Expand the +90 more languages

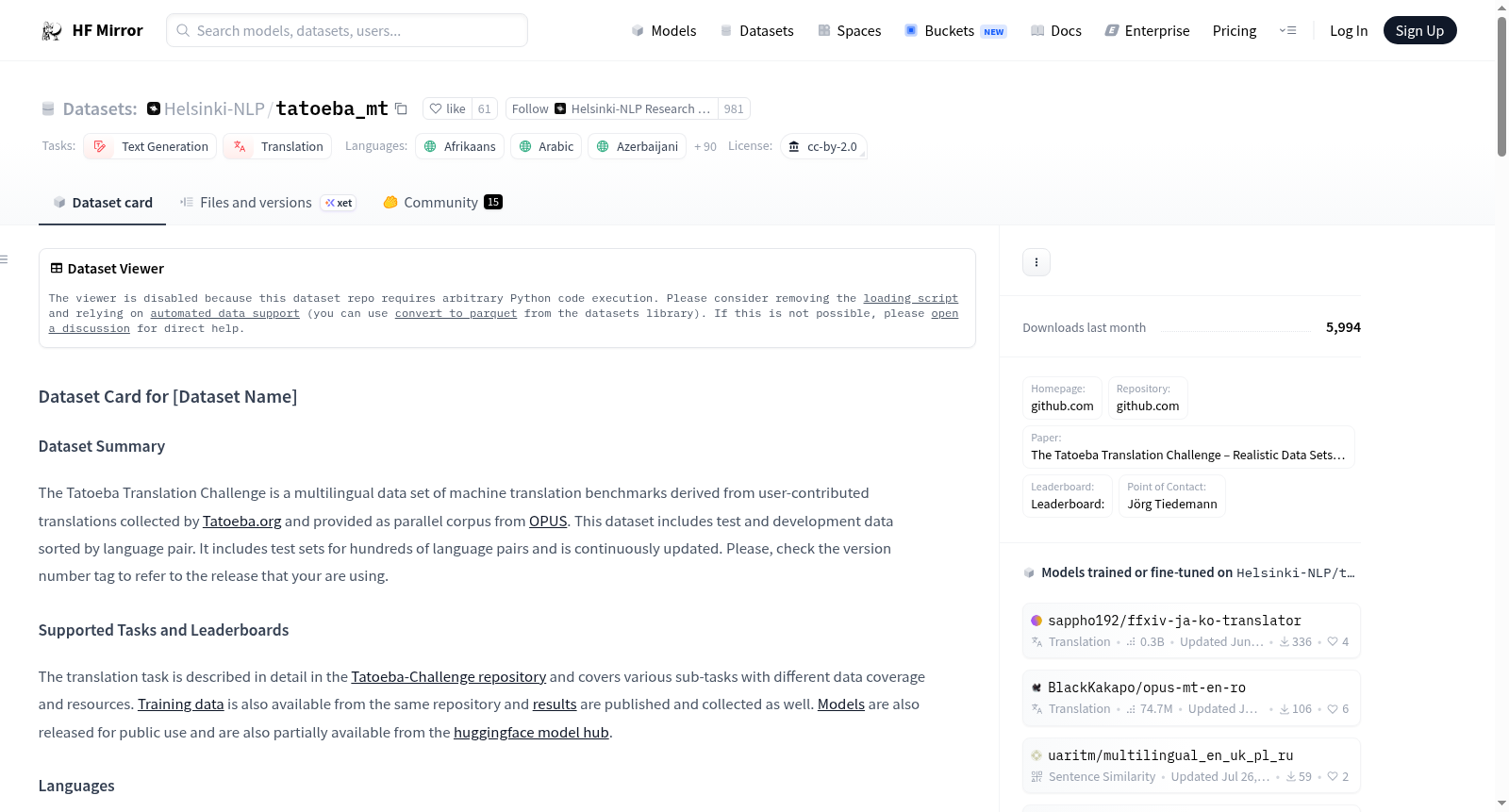coord(705,147)
